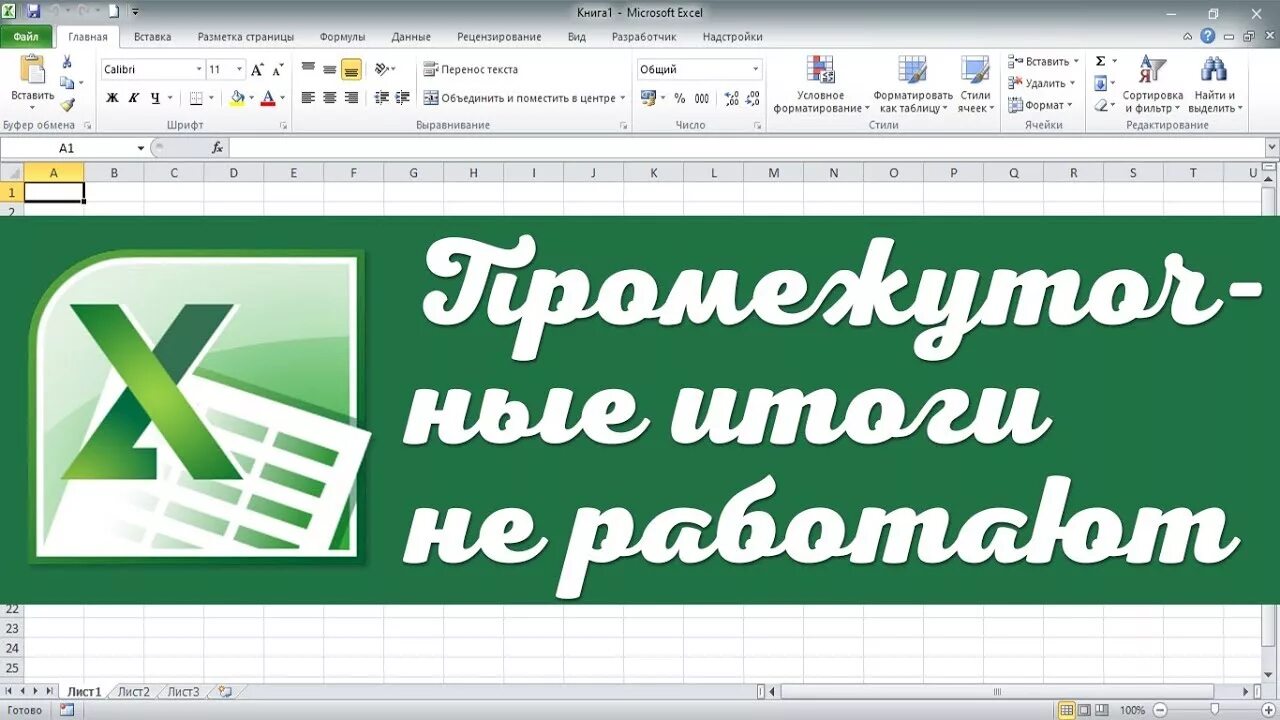The height and width of the screenshot is (720, 1280).
Task: Switch to the Формулы tab
Action: coord(342,37)
